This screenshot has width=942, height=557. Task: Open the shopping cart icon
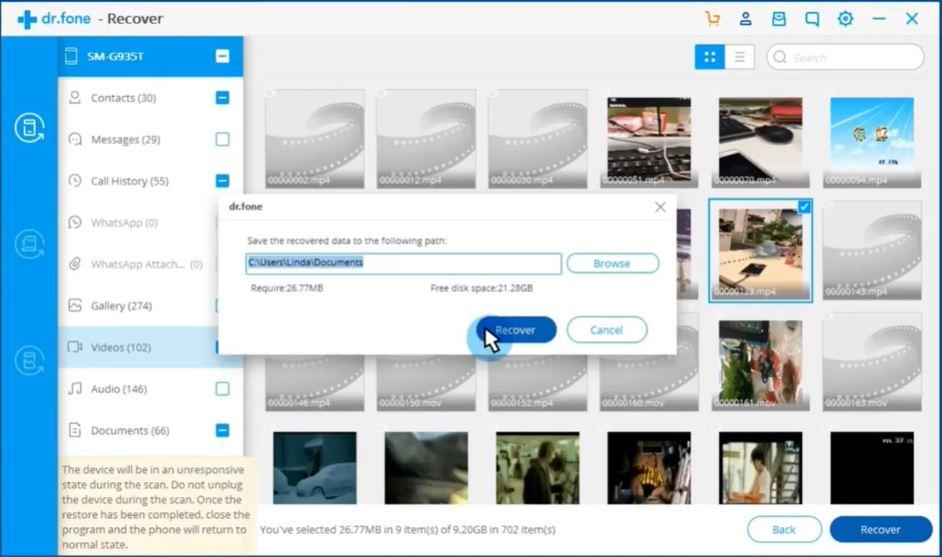click(x=713, y=19)
